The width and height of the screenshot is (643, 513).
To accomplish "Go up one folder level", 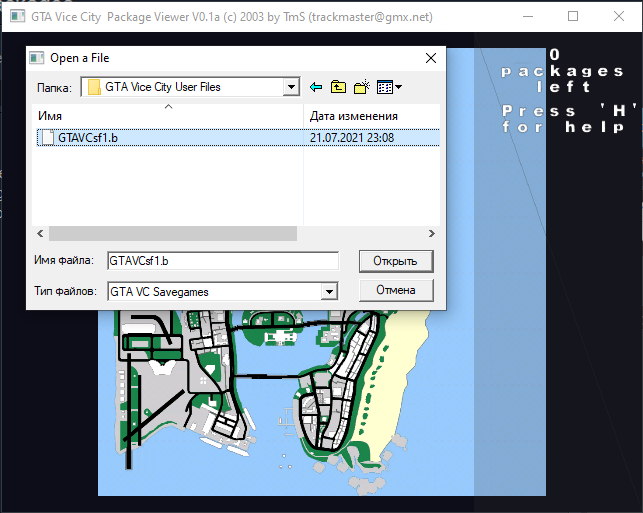I will tap(338, 87).
